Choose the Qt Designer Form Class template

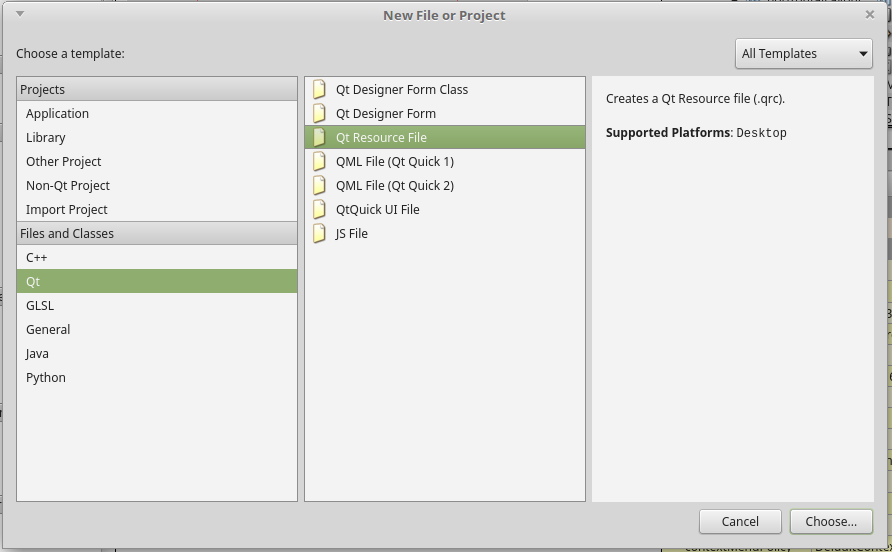445,89
